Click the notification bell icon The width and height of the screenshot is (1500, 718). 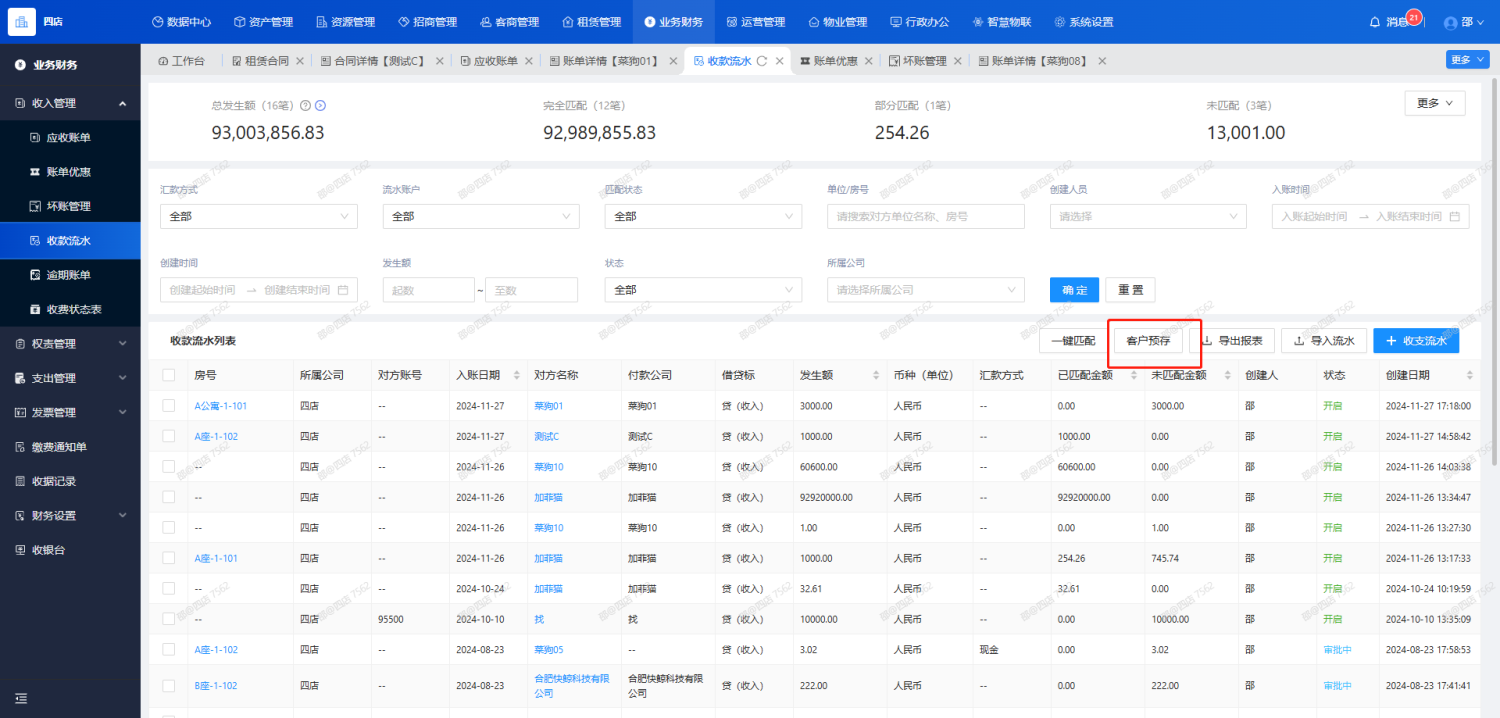[x=1375, y=22]
